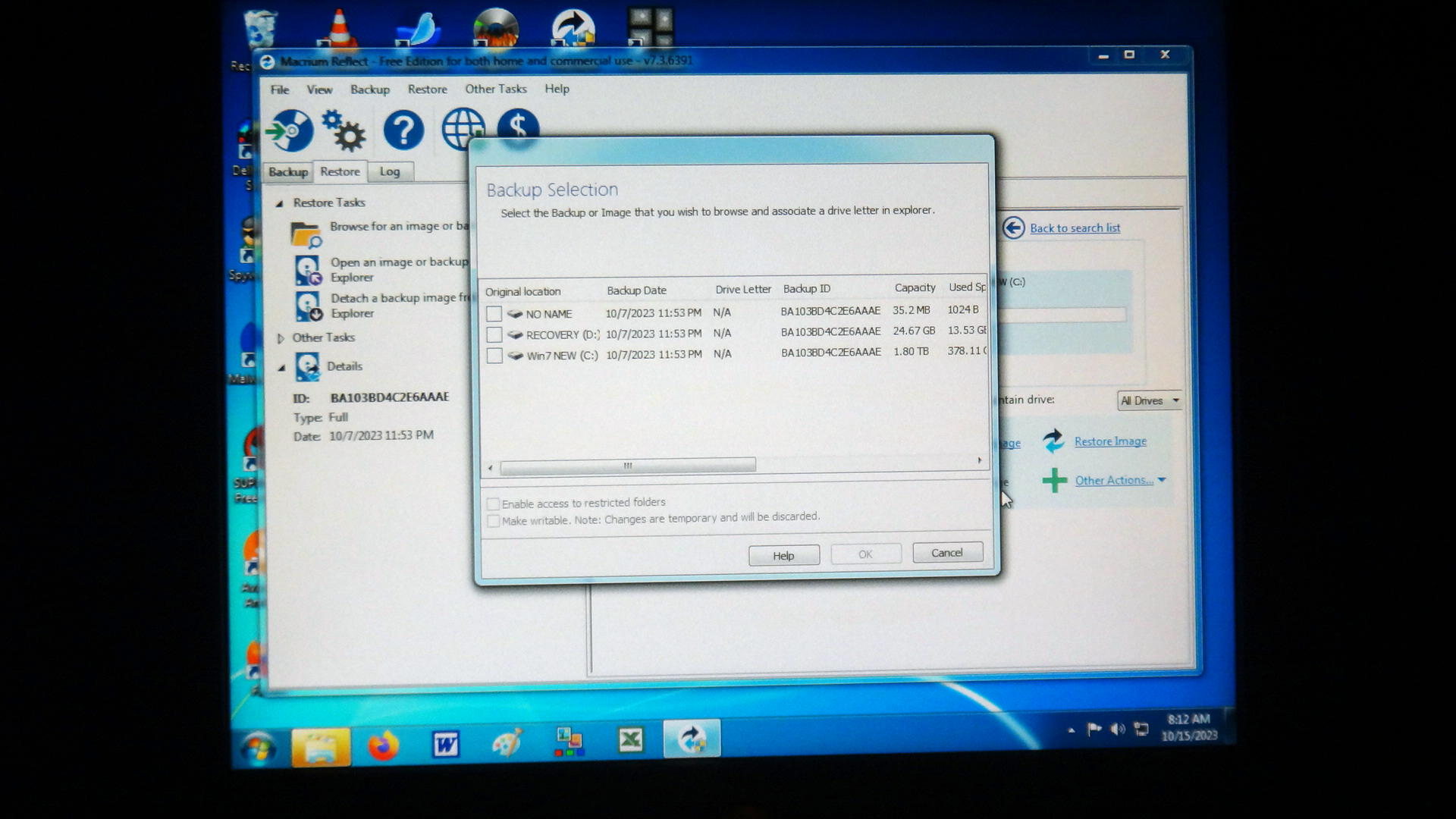Toggle the Make writable checkbox
Image resolution: width=1456 pixels, height=819 pixels.
pos(493,521)
